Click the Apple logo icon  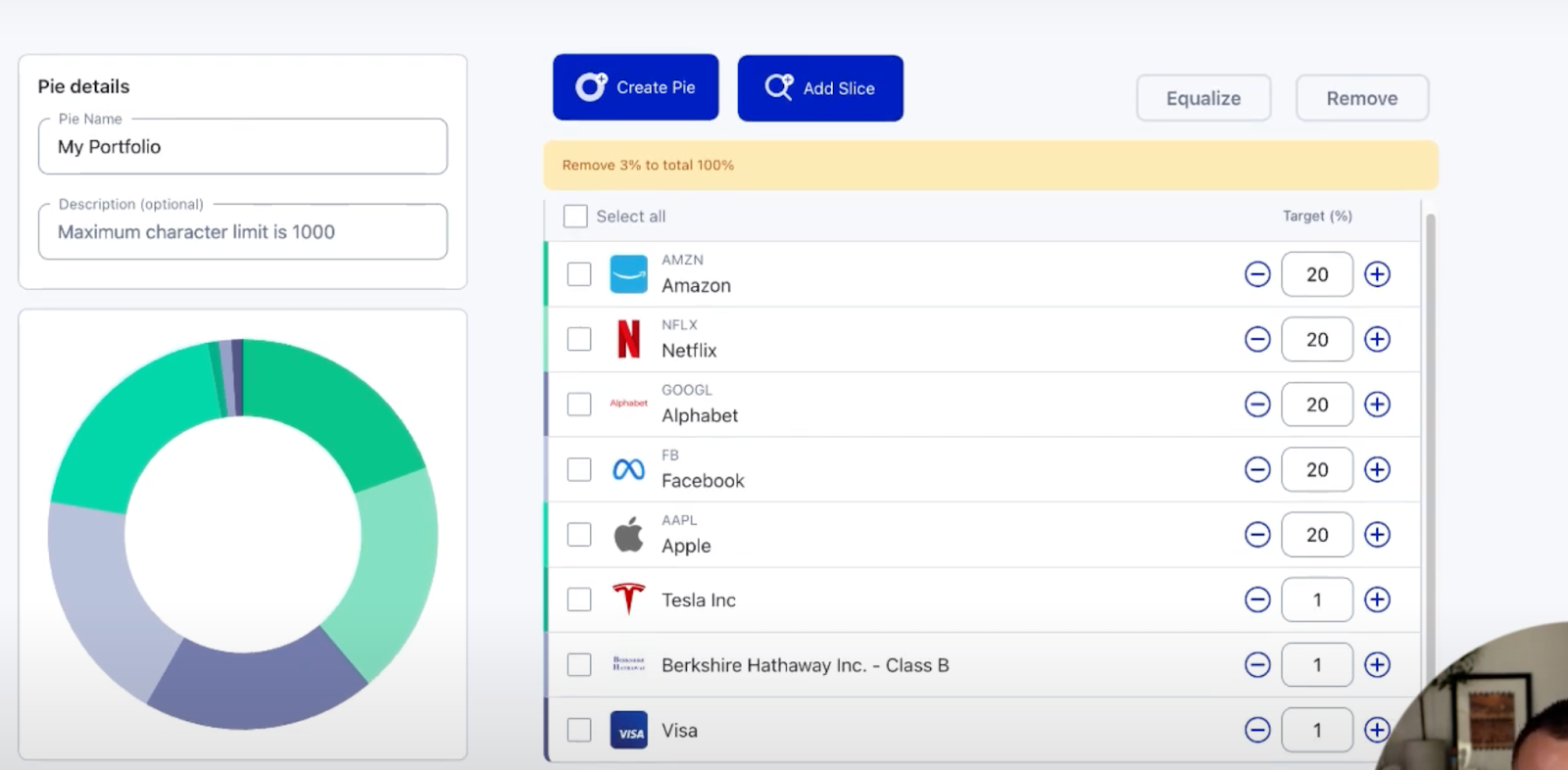(628, 534)
